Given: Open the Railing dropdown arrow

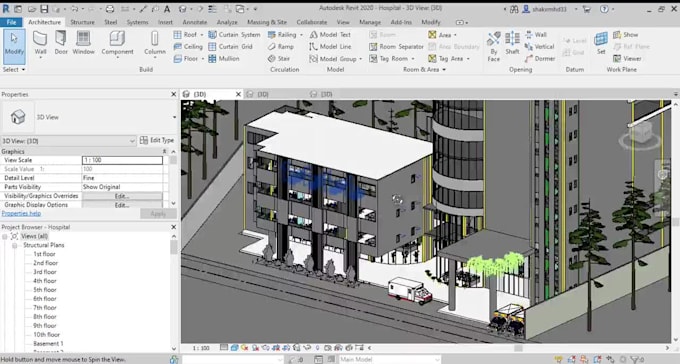Looking at the screenshot, I should (301, 35).
